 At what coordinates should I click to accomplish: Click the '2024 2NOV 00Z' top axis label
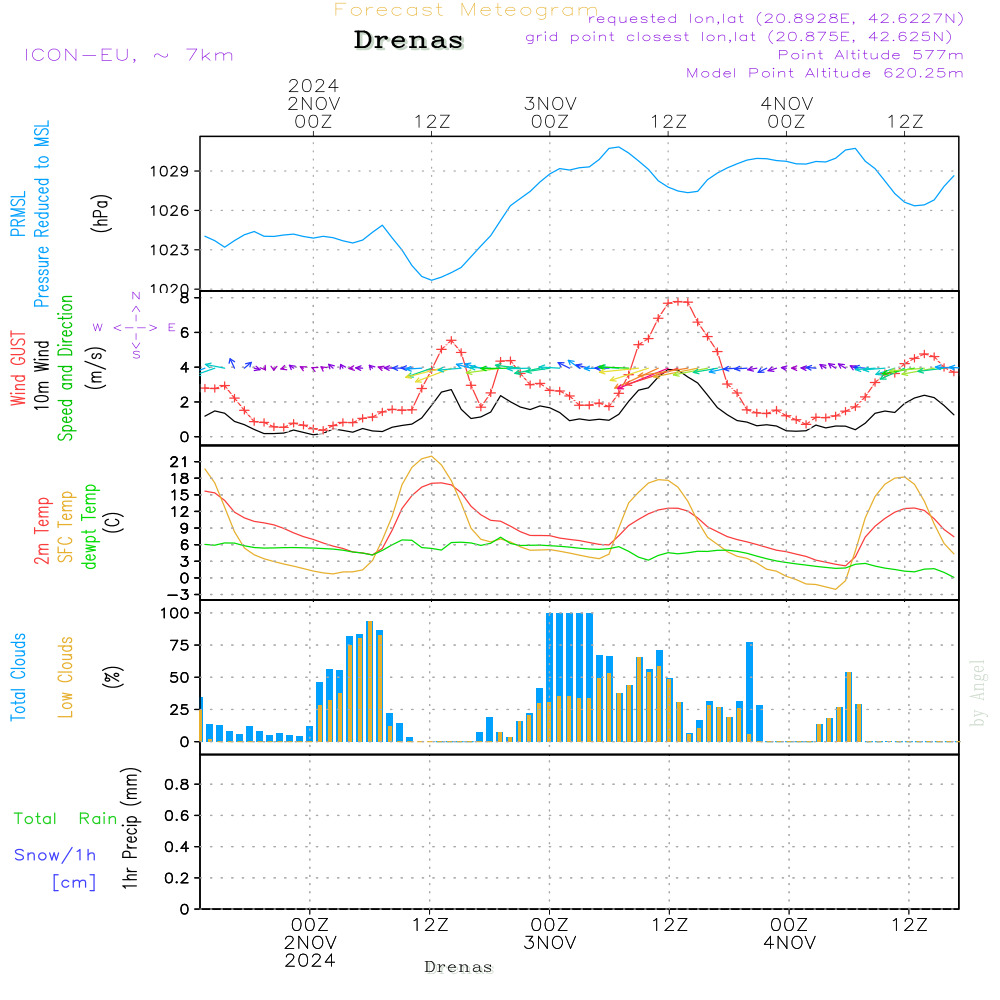tap(313, 103)
